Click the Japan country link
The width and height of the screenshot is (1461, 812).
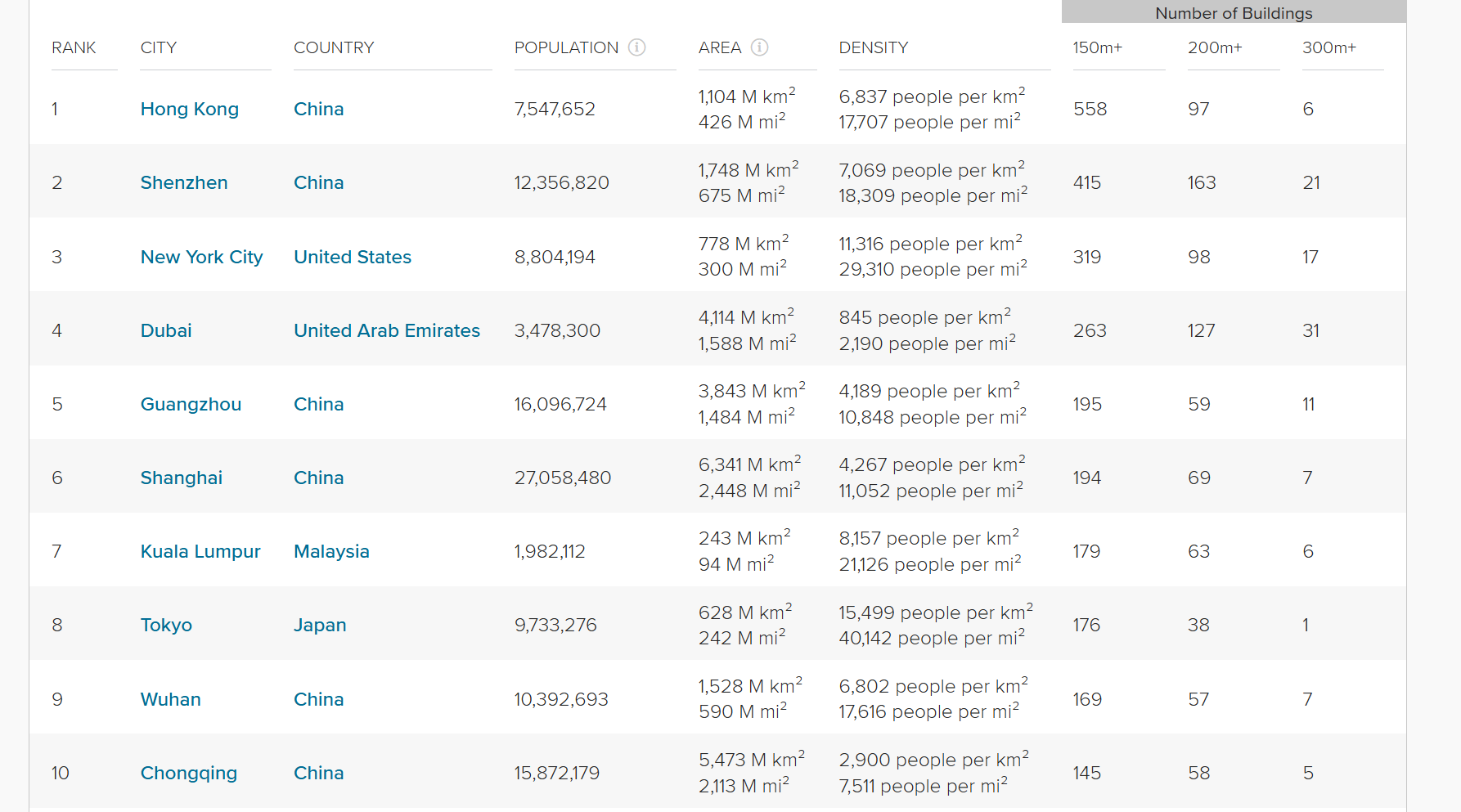(x=320, y=625)
